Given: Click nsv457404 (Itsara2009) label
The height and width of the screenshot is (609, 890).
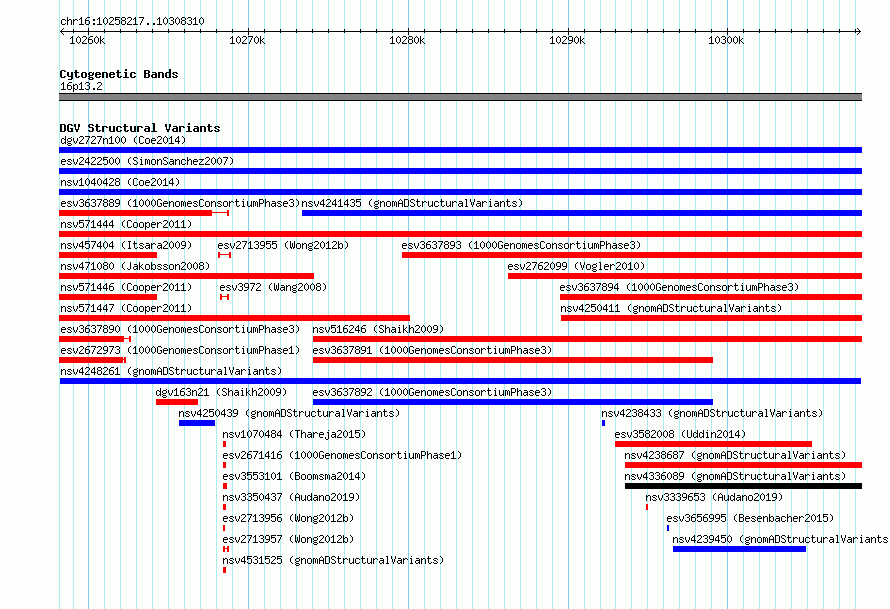Looking at the screenshot, I should [x=126, y=245].
